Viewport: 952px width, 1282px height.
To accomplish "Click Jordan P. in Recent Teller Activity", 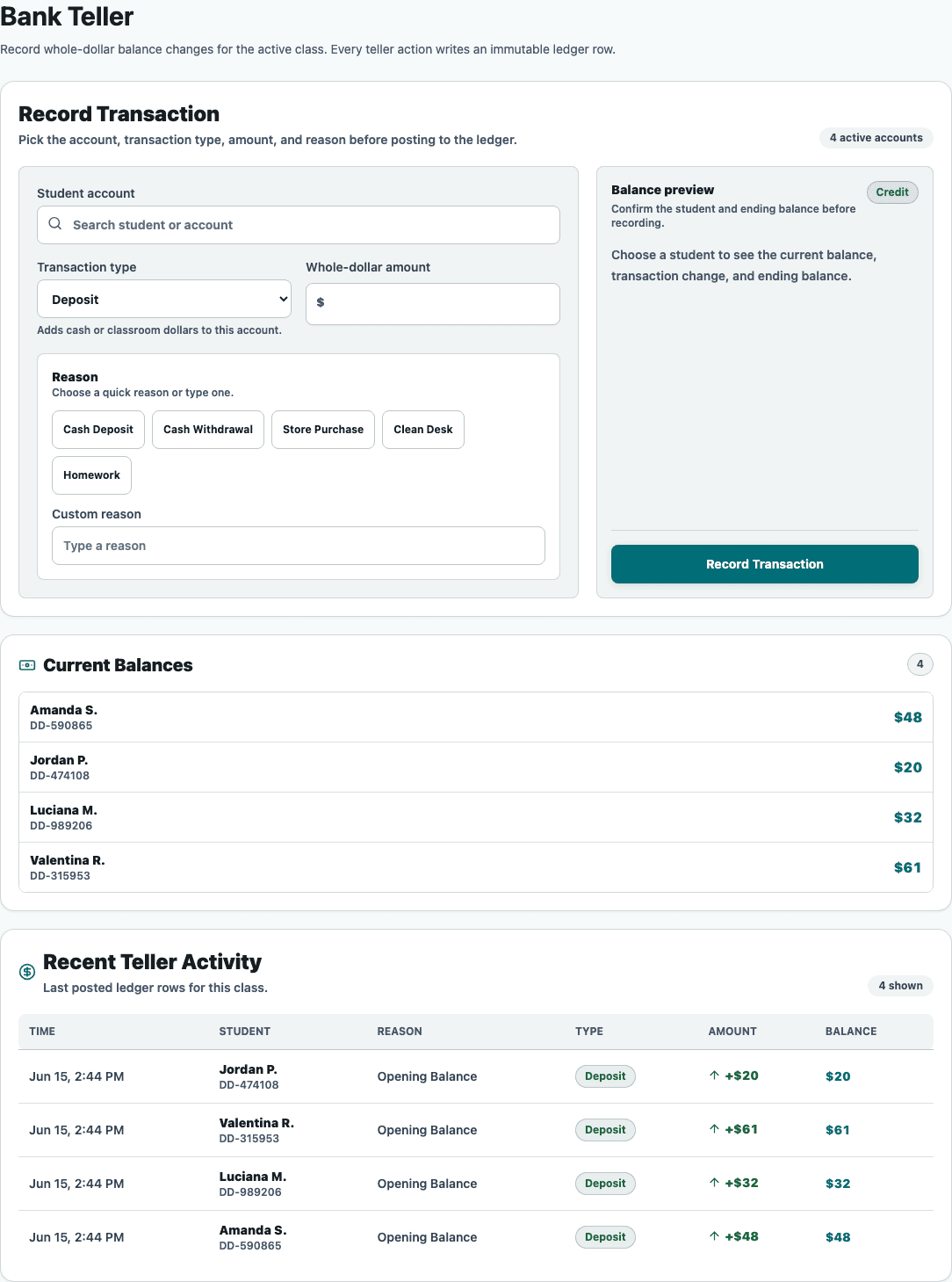I will (249, 1069).
